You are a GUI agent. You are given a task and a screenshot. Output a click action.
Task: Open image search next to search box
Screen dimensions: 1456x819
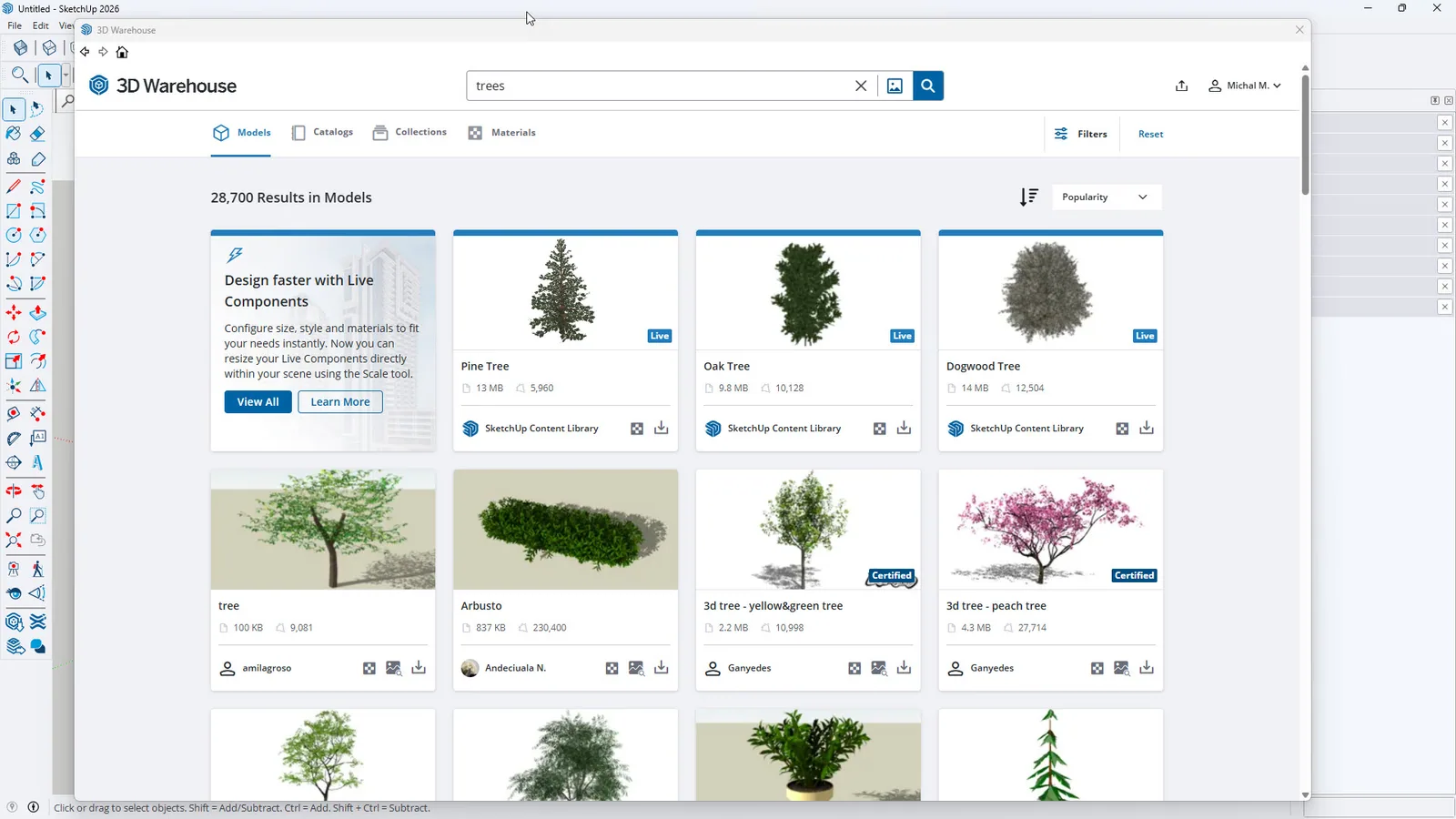click(895, 86)
